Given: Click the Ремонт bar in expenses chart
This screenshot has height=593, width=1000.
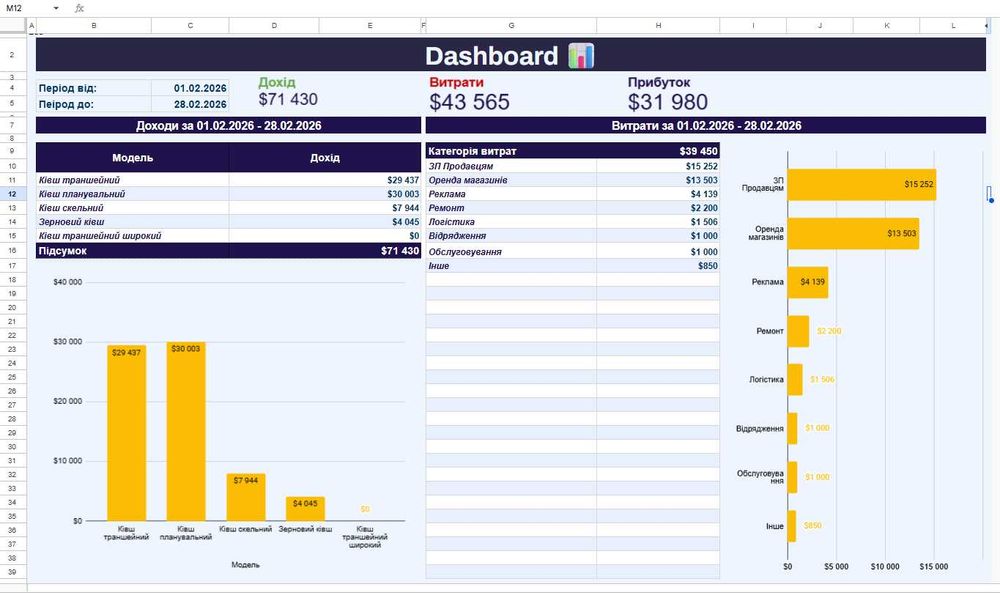Looking at the screenshot, I should 798,331.
